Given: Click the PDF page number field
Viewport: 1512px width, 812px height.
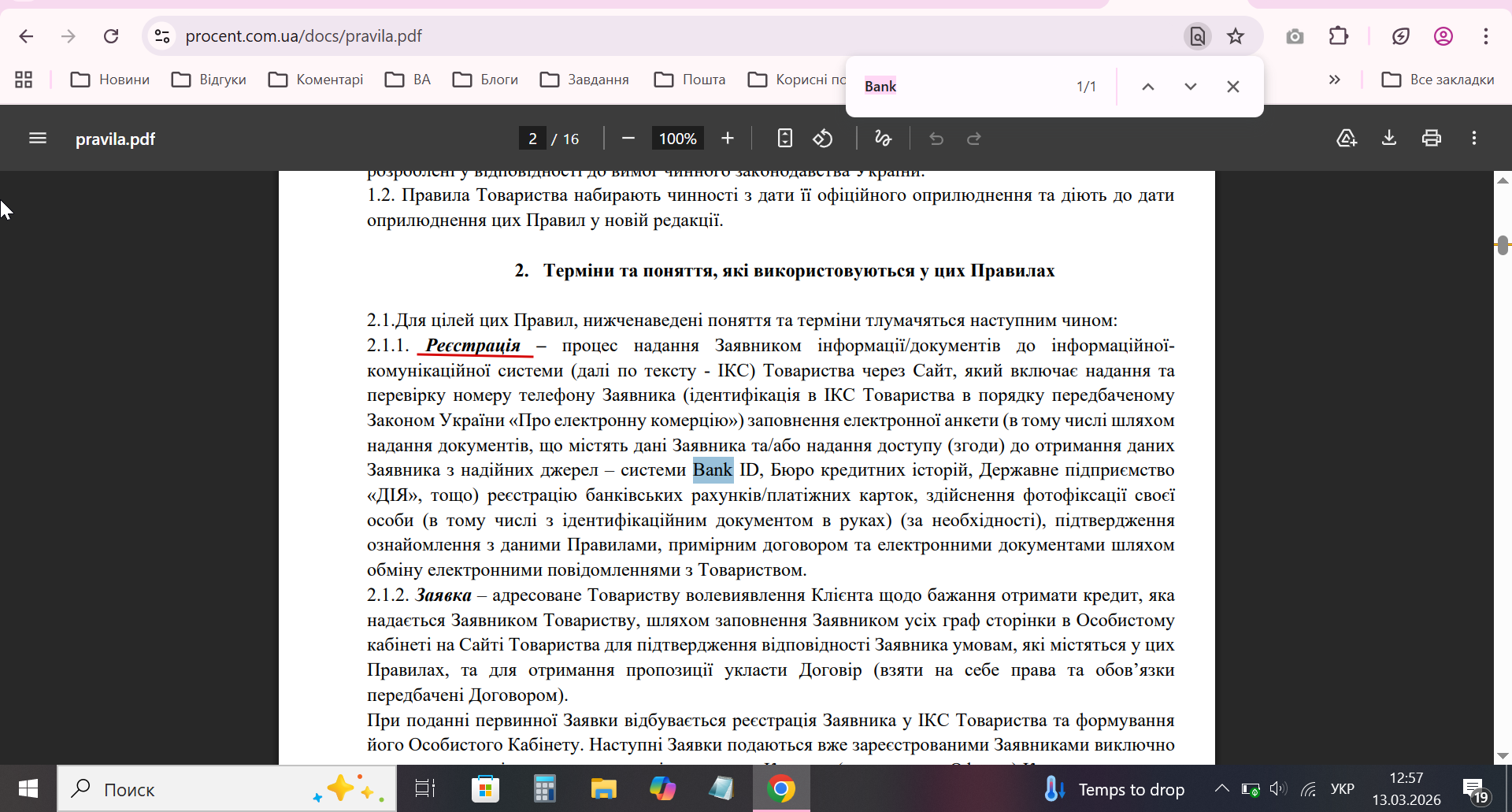Looking at the screenshot, I should (532, 139).
